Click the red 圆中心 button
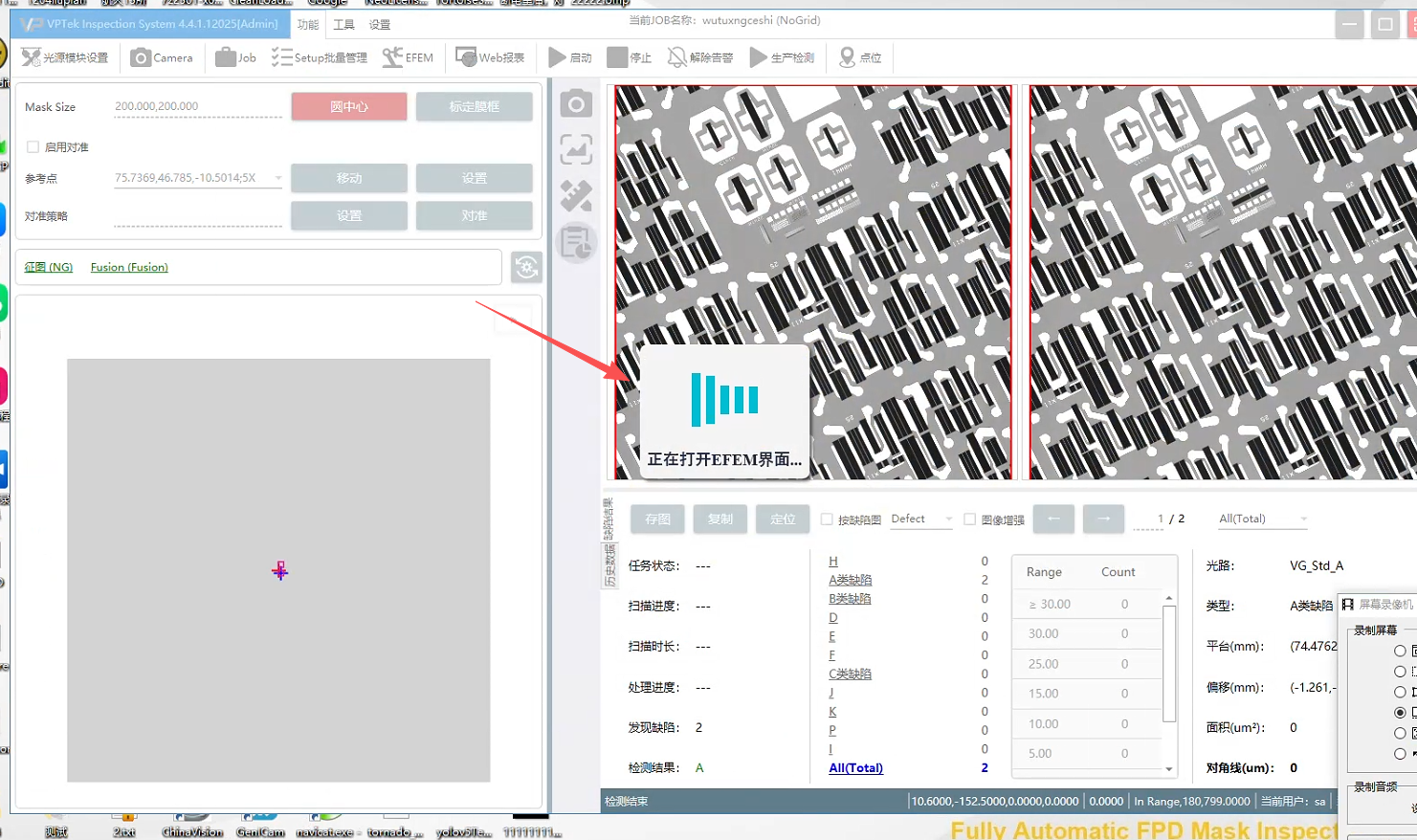Image resolution: width=1417 pixels, height=840 pixels. 349,106
